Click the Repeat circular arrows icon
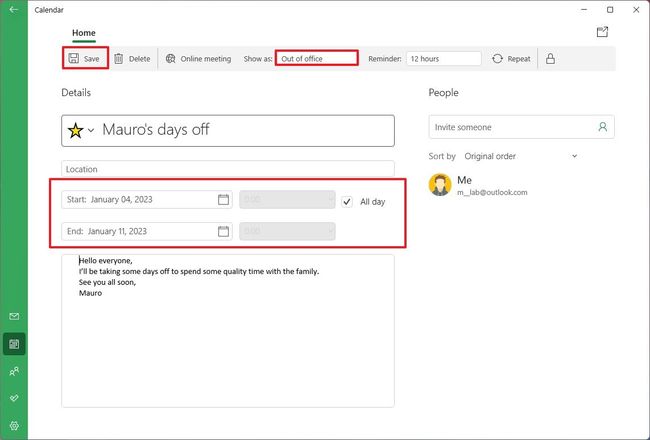 (x=497, y=59)
